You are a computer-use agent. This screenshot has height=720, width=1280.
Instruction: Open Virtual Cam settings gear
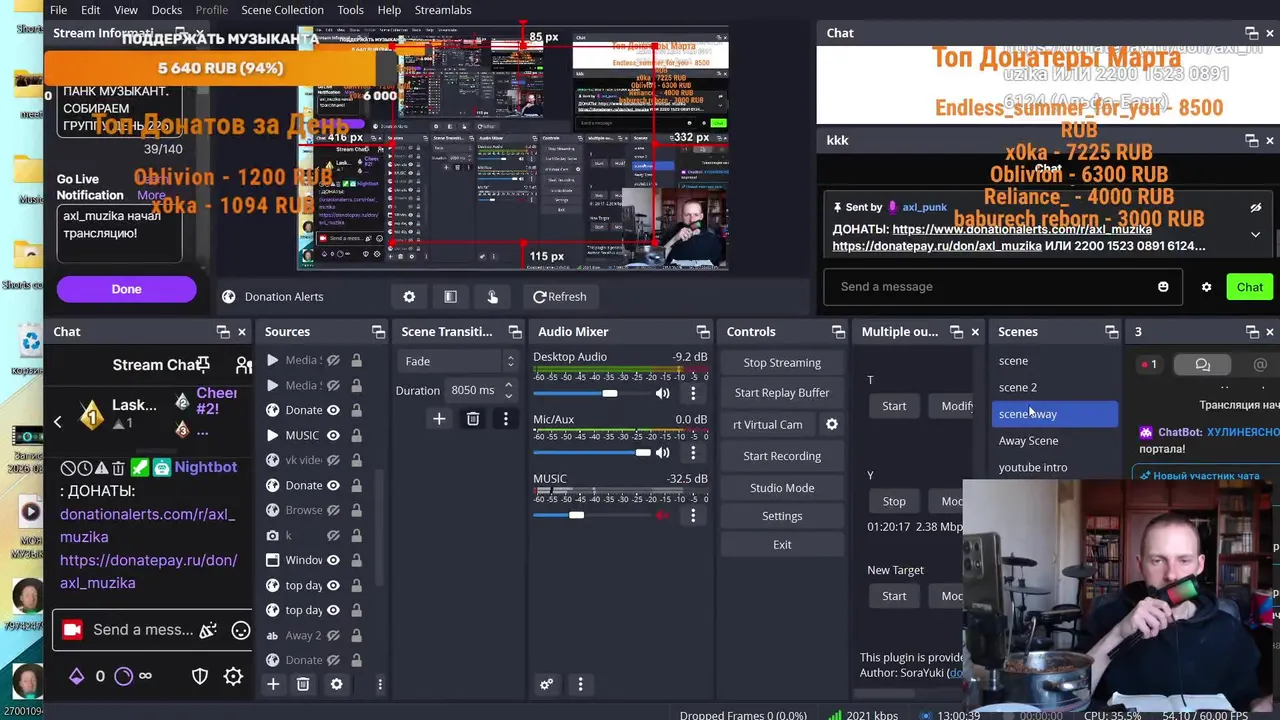(831, 424)
